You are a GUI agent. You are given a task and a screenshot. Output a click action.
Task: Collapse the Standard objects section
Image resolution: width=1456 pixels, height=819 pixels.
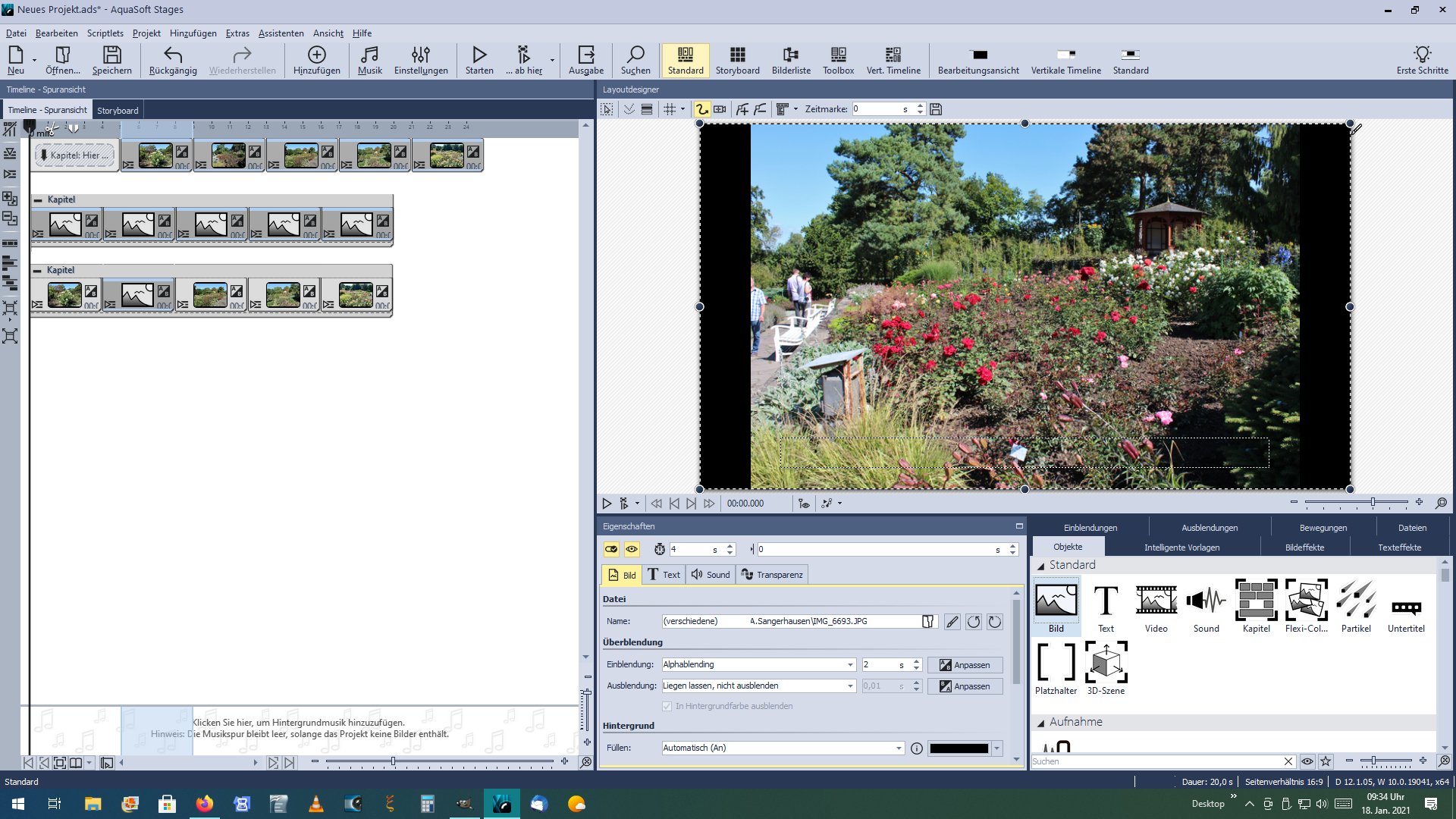point(1041,566)
